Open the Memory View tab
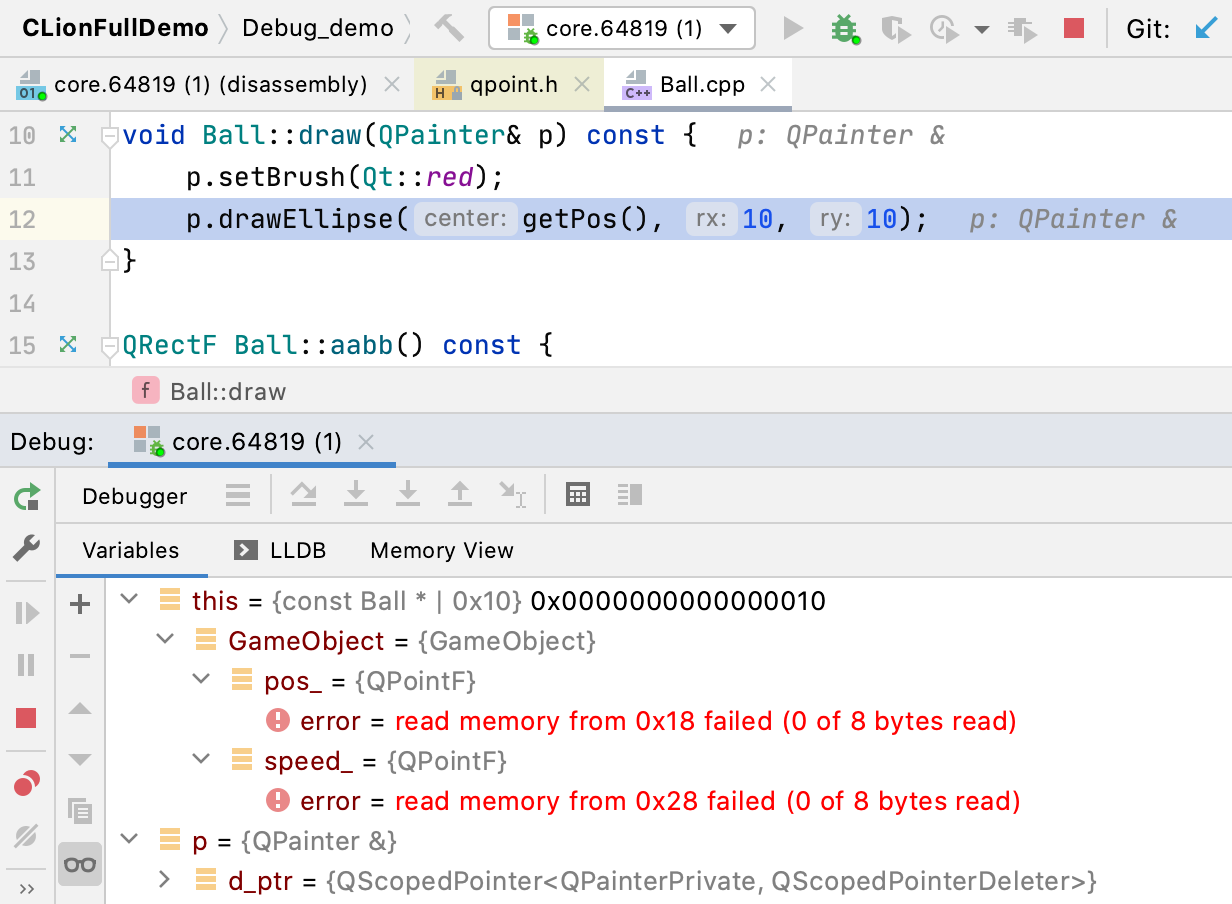1232x904 pixels. pos(441,550)
